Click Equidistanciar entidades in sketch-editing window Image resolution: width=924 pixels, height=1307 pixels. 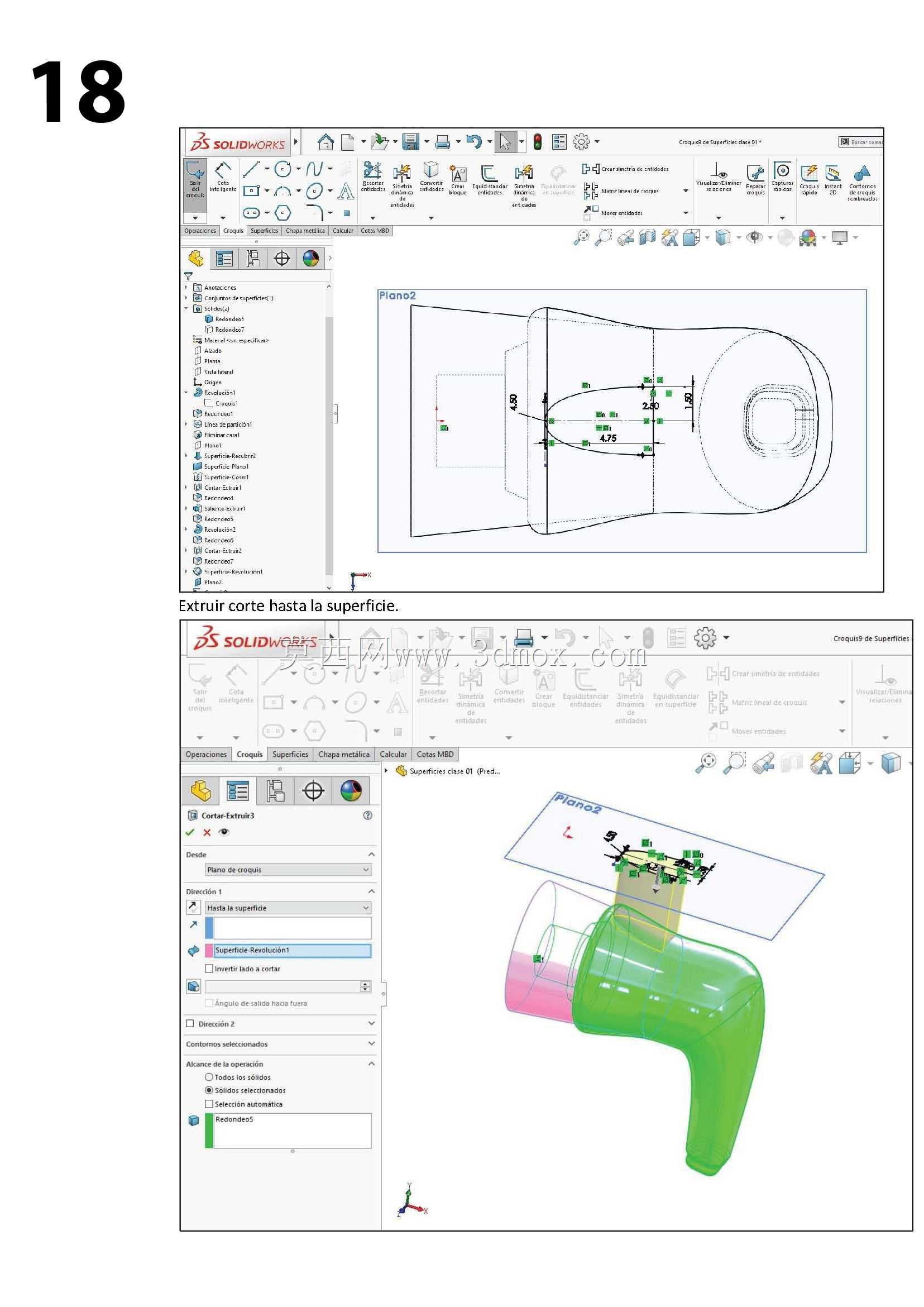(489, 180)
